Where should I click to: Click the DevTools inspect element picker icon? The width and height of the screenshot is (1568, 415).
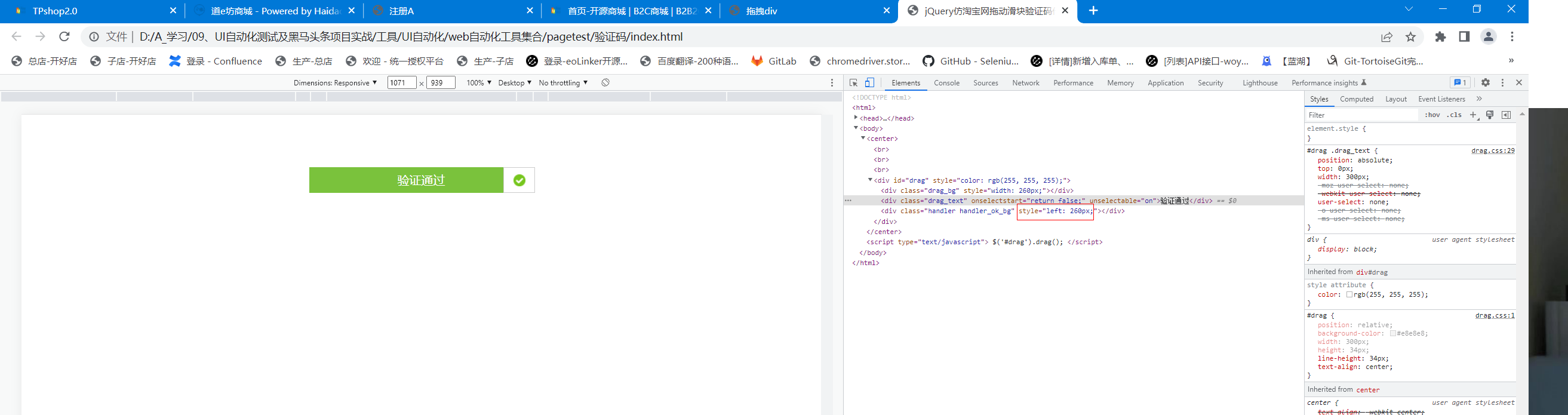853,83
